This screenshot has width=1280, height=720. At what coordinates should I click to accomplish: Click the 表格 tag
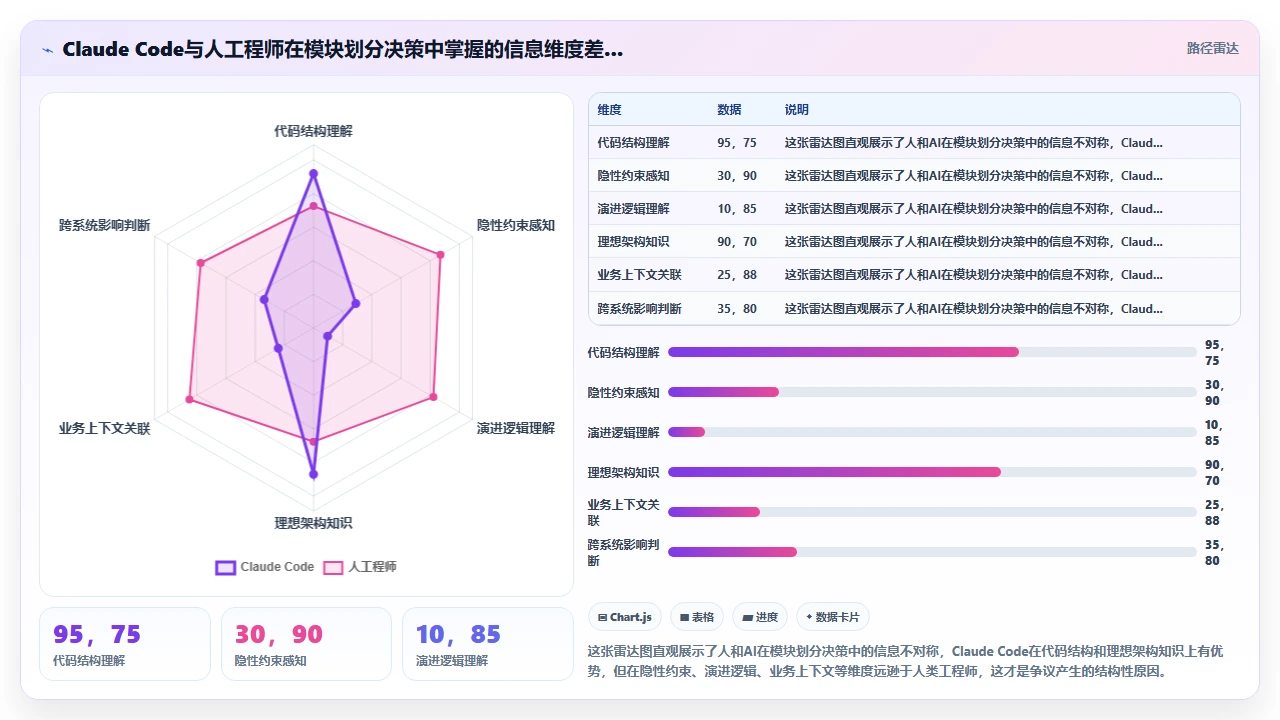click(x=697, y=617)
